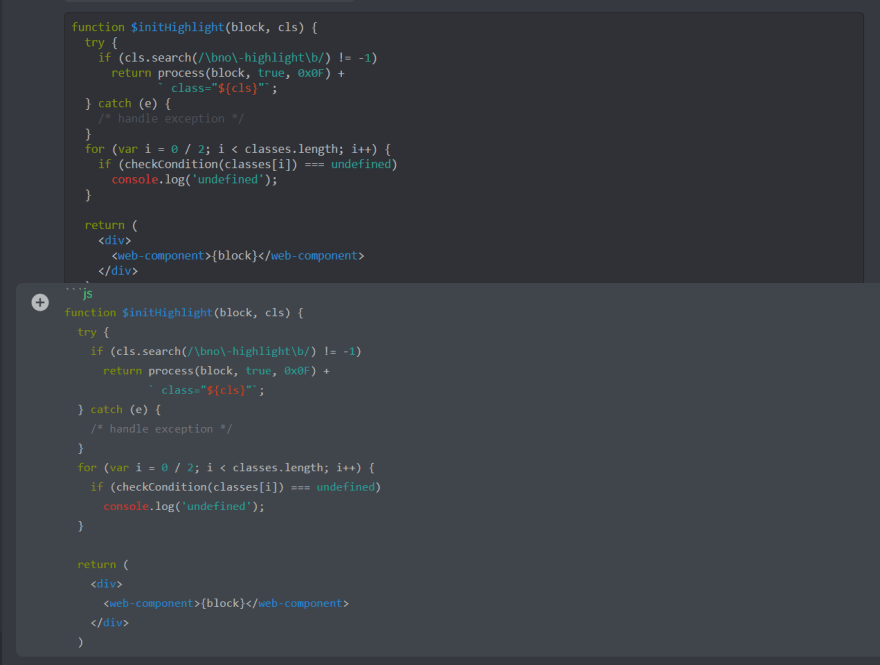
Task: Click the closing </div> line in message input
Action: pyautogui.click(x=109, y=622)
